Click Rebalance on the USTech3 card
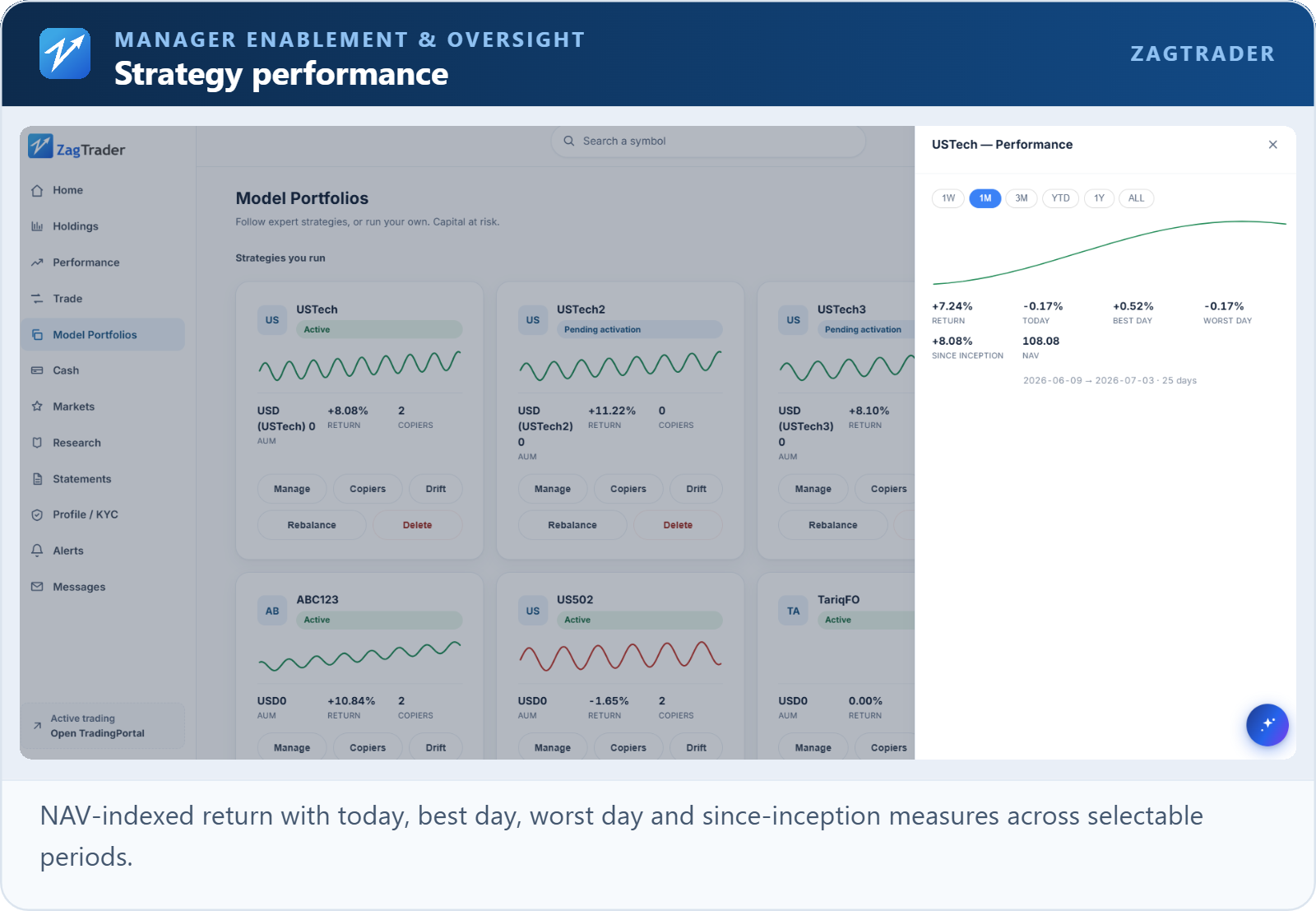The height and width of the screenshot is (911, 1316). (833, 525)
